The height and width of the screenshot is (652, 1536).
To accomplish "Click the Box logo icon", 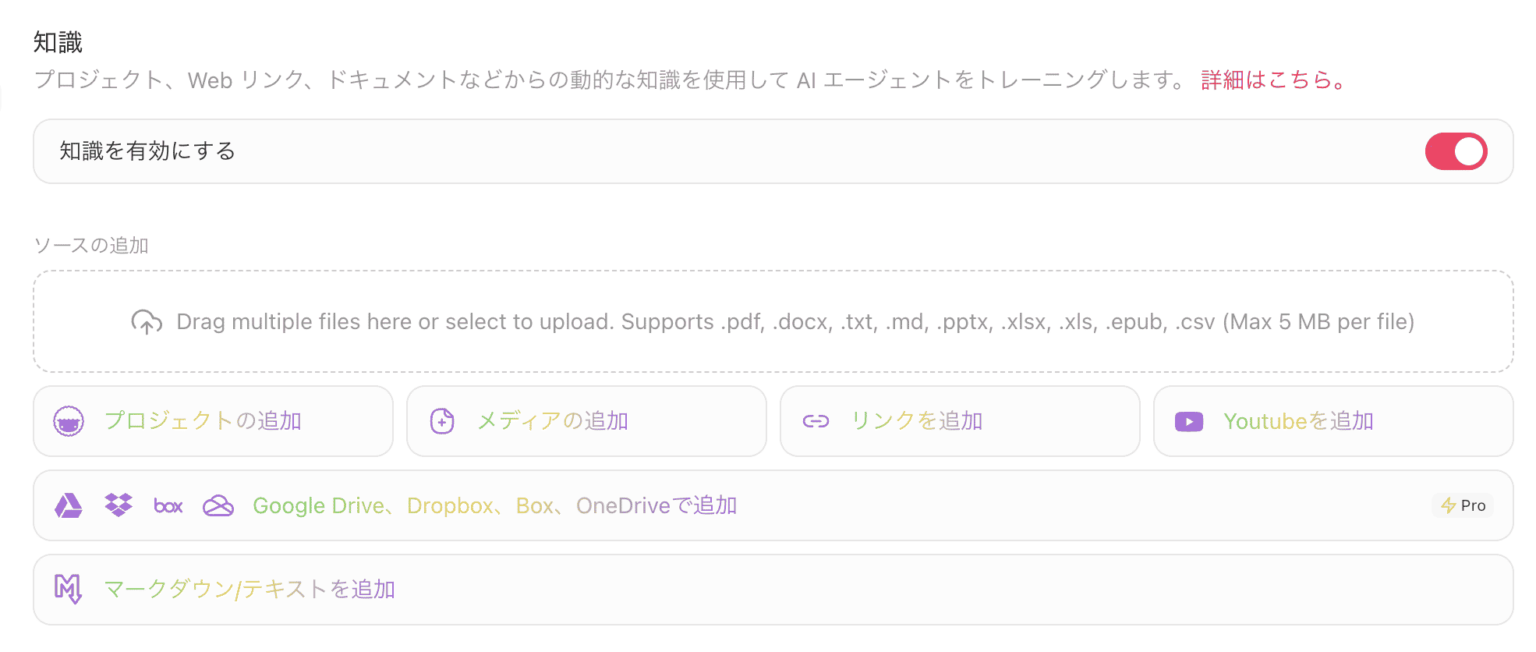I will 168,506.
